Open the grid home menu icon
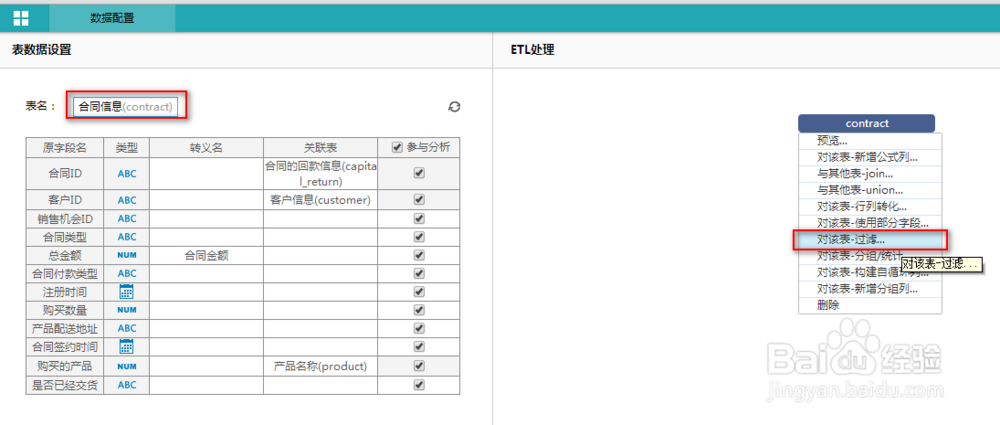 pos(20,18)
